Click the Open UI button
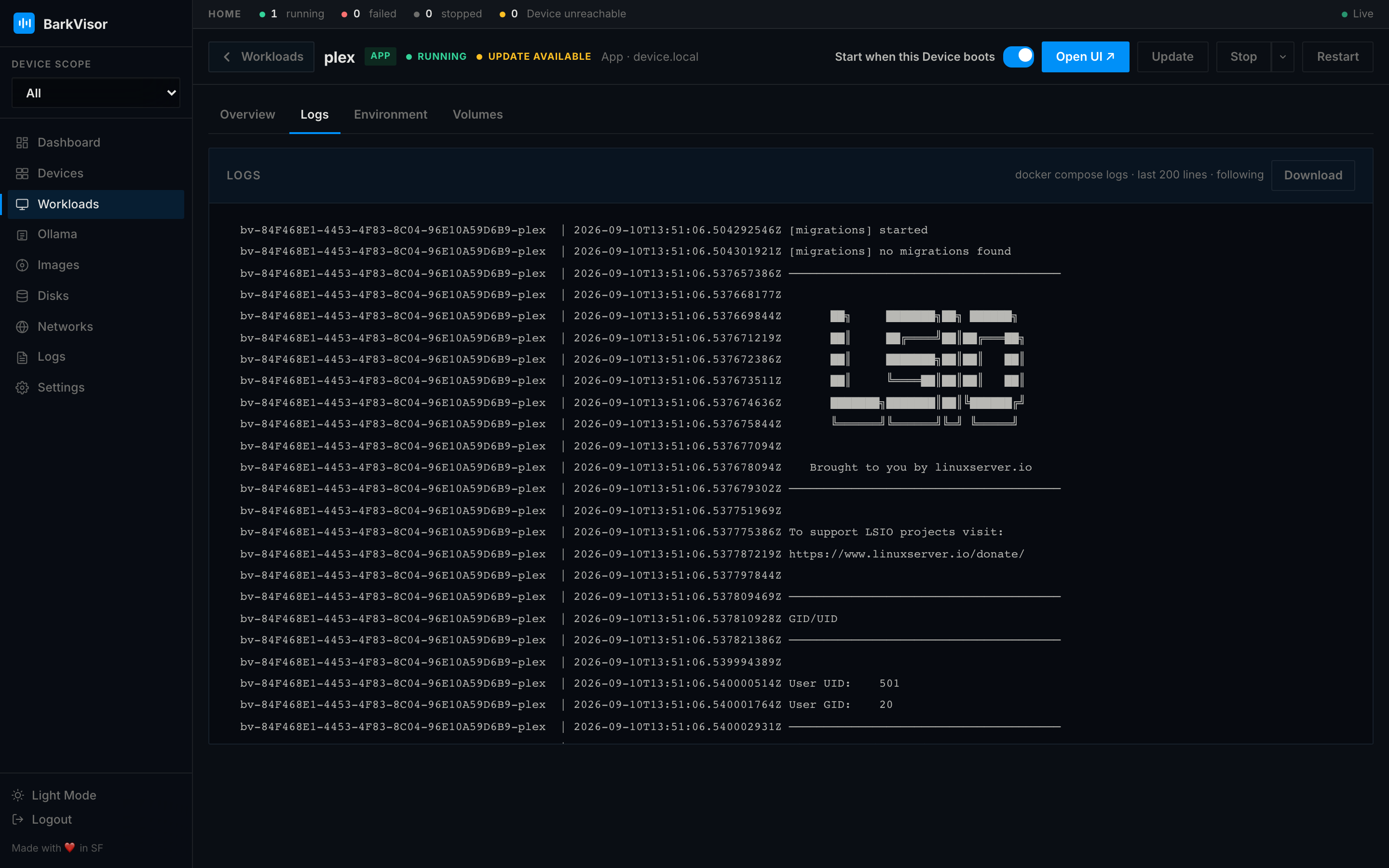The height and width of the screenshot is (868, 1389). (x=1085, y=57)
